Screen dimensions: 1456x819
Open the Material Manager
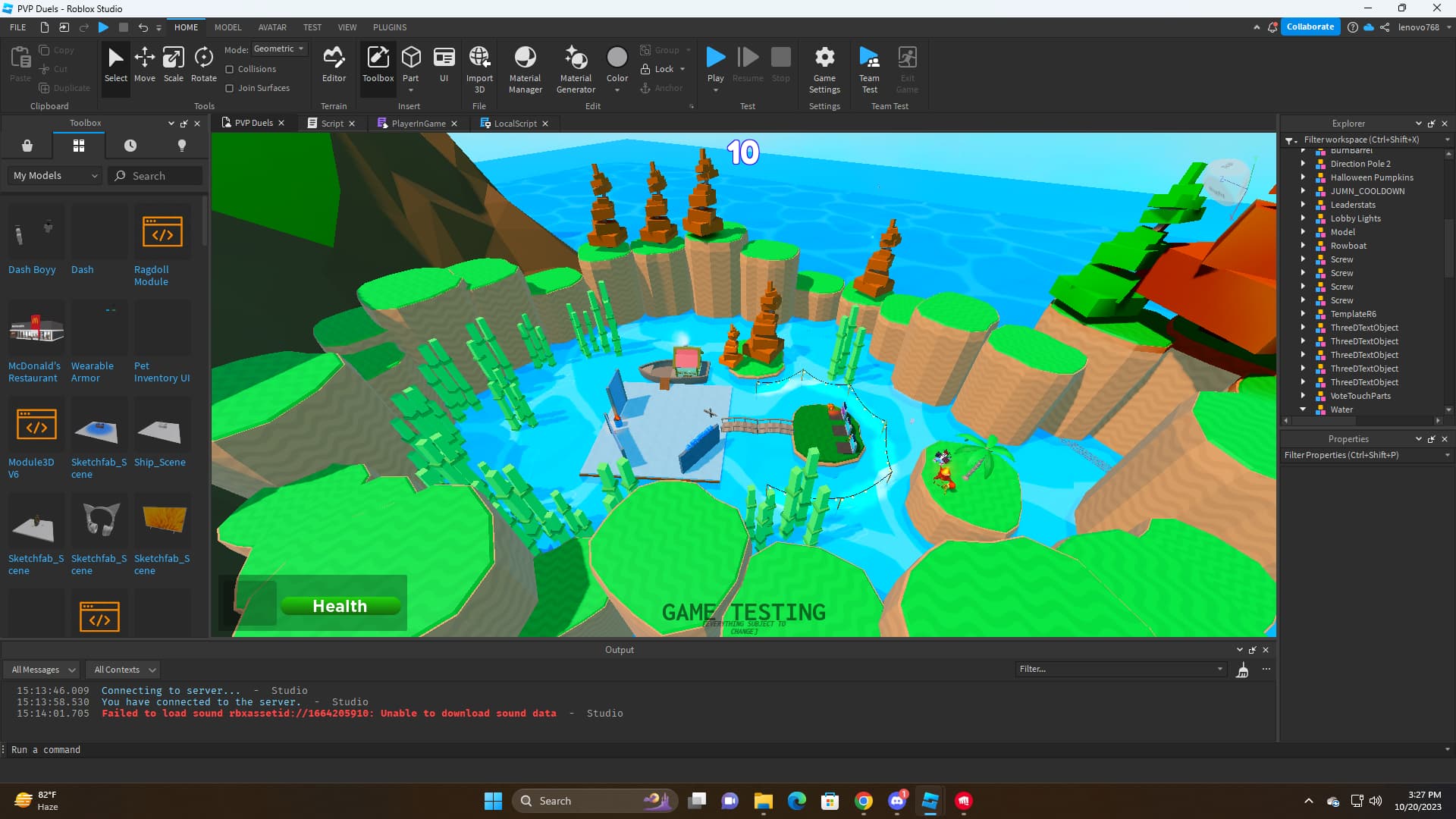[x=525, y=68]
